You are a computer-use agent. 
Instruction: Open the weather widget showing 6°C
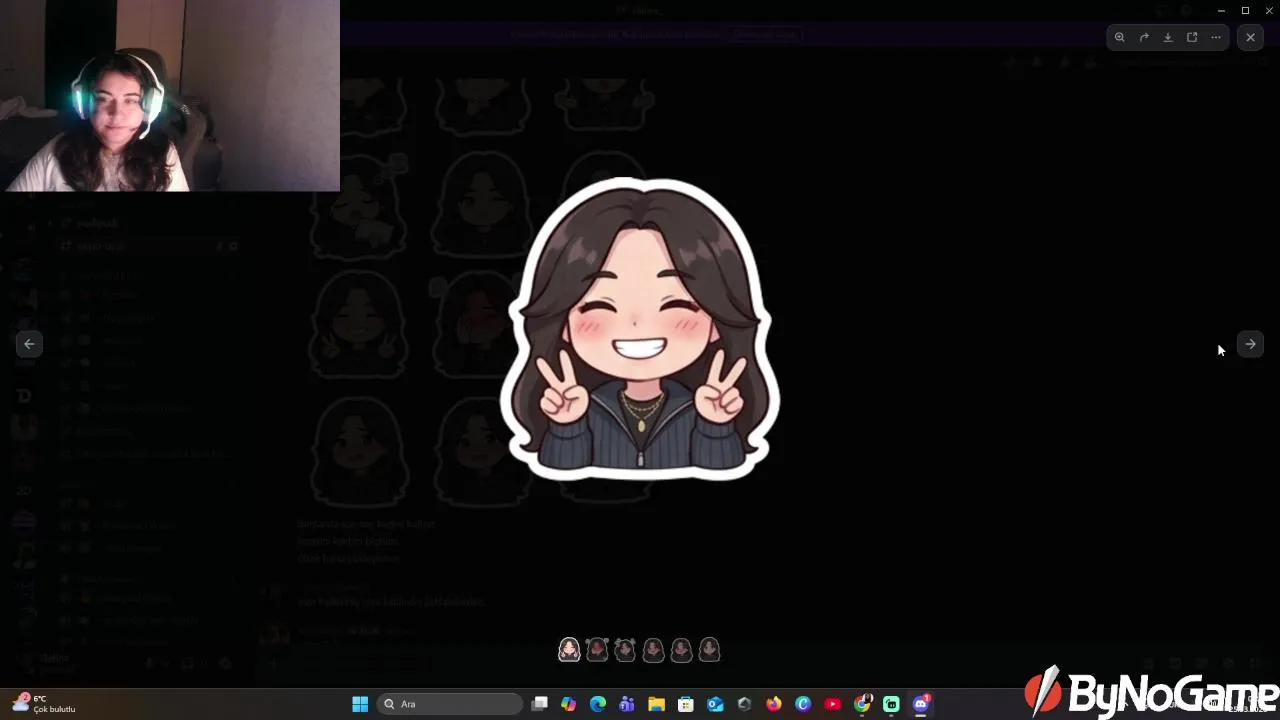pyautogui.click(x=45, y=704)
